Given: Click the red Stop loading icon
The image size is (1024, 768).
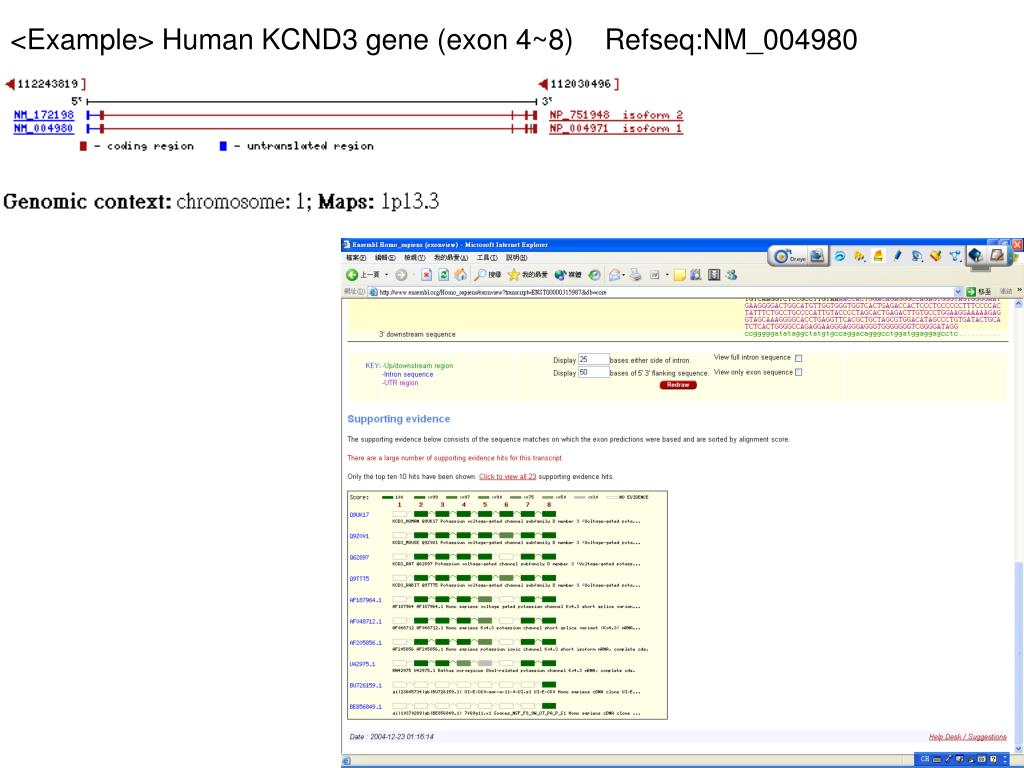Looking at the screenshot, I should coord(426,275).
